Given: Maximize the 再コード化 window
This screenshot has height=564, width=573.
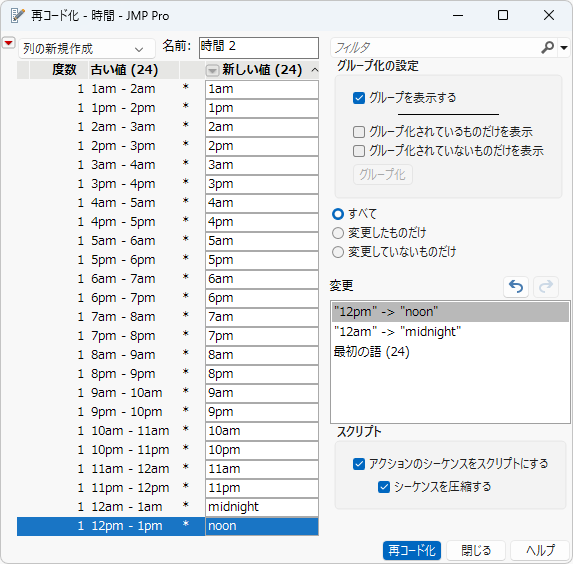Looking at the screenshot, I should 503,15.
